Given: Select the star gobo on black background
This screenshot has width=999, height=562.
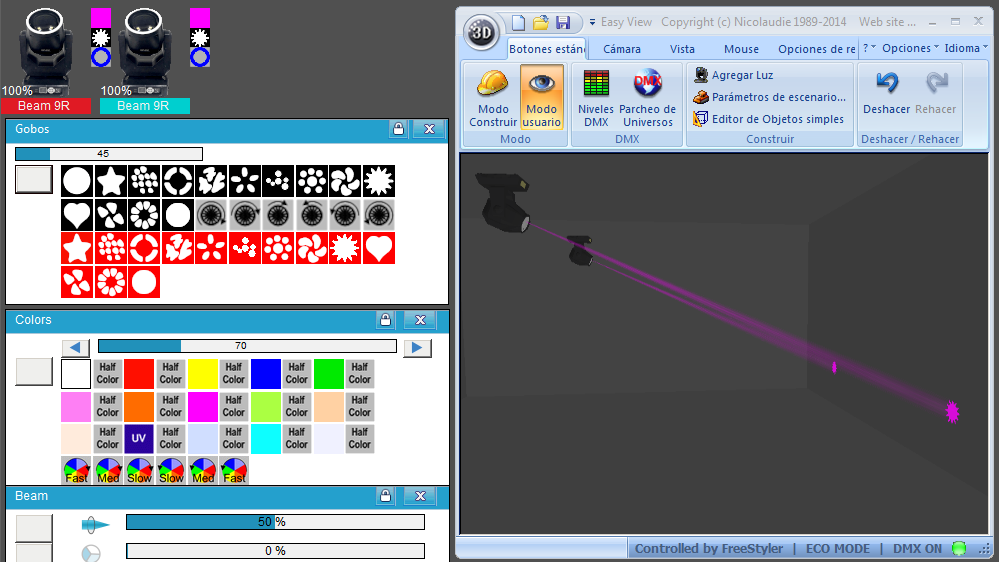Looking at the screenshot, I should [x=110, y=181].
